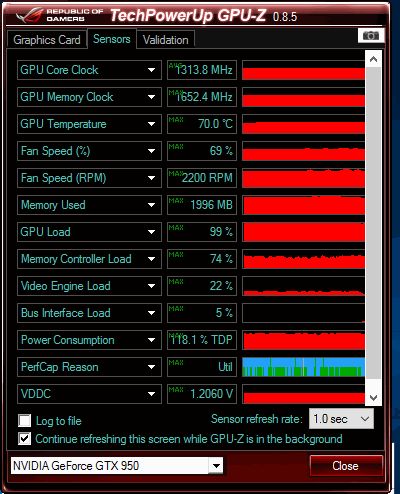400x494 pixels.
Task: Uncheck Continue refreshing in background checkbox
Action: [x=25, y=439]
